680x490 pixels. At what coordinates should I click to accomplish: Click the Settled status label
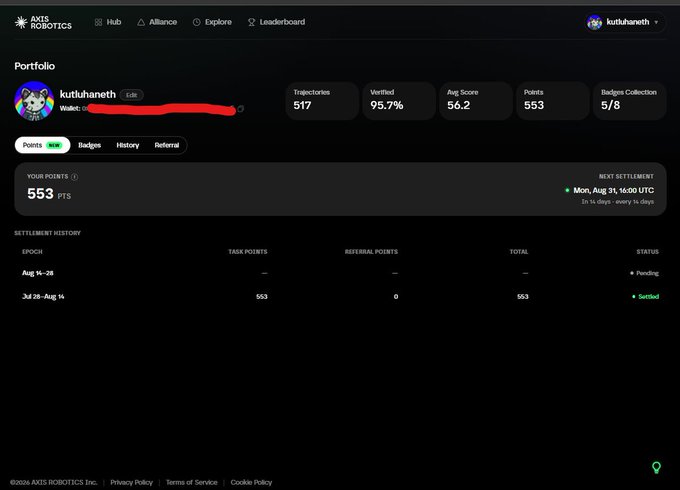coord(645,297)
